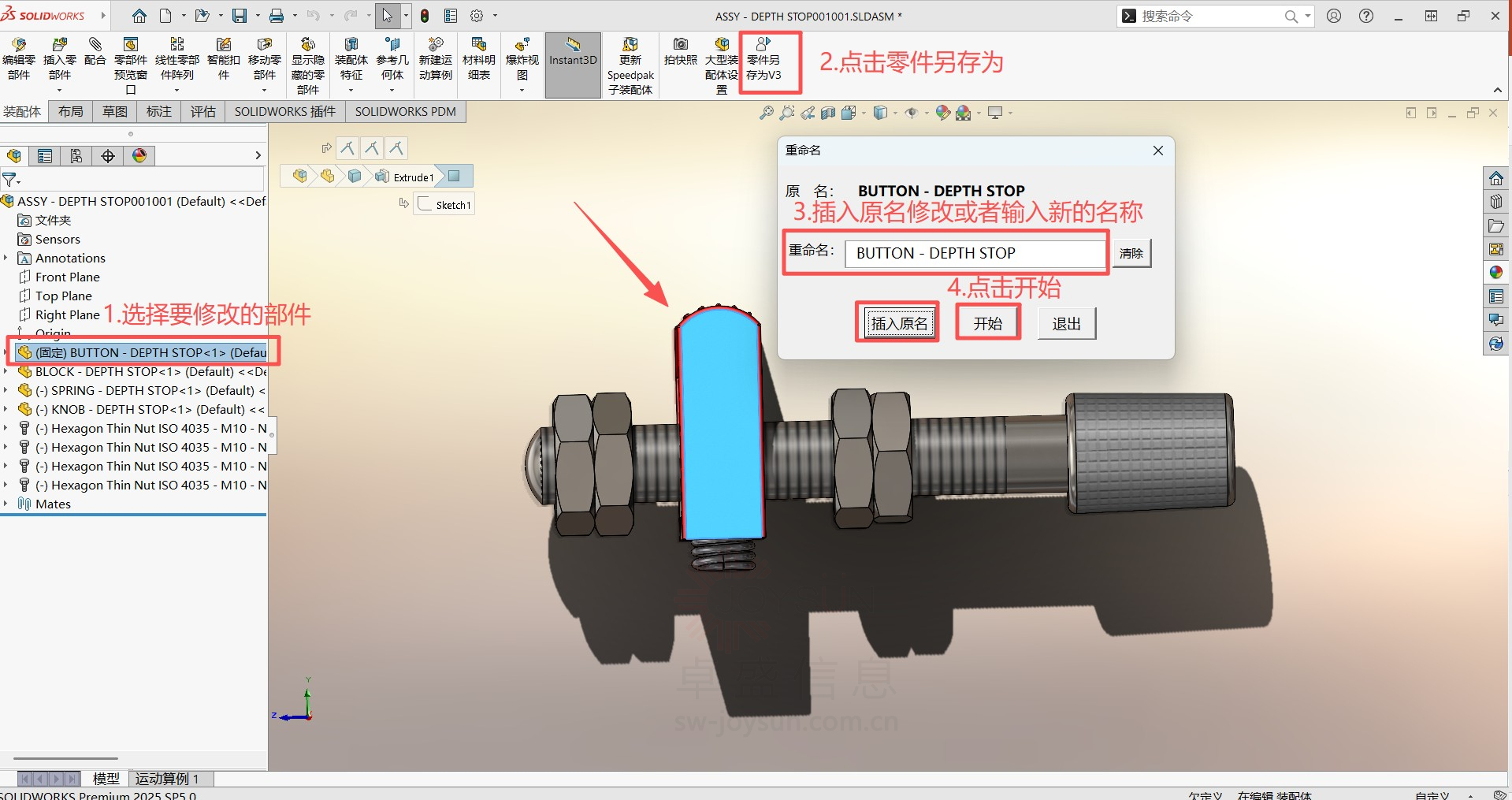Select the SPRING - DEPTH STOP<1> component
1512x800 pixels.
[142, 390]
